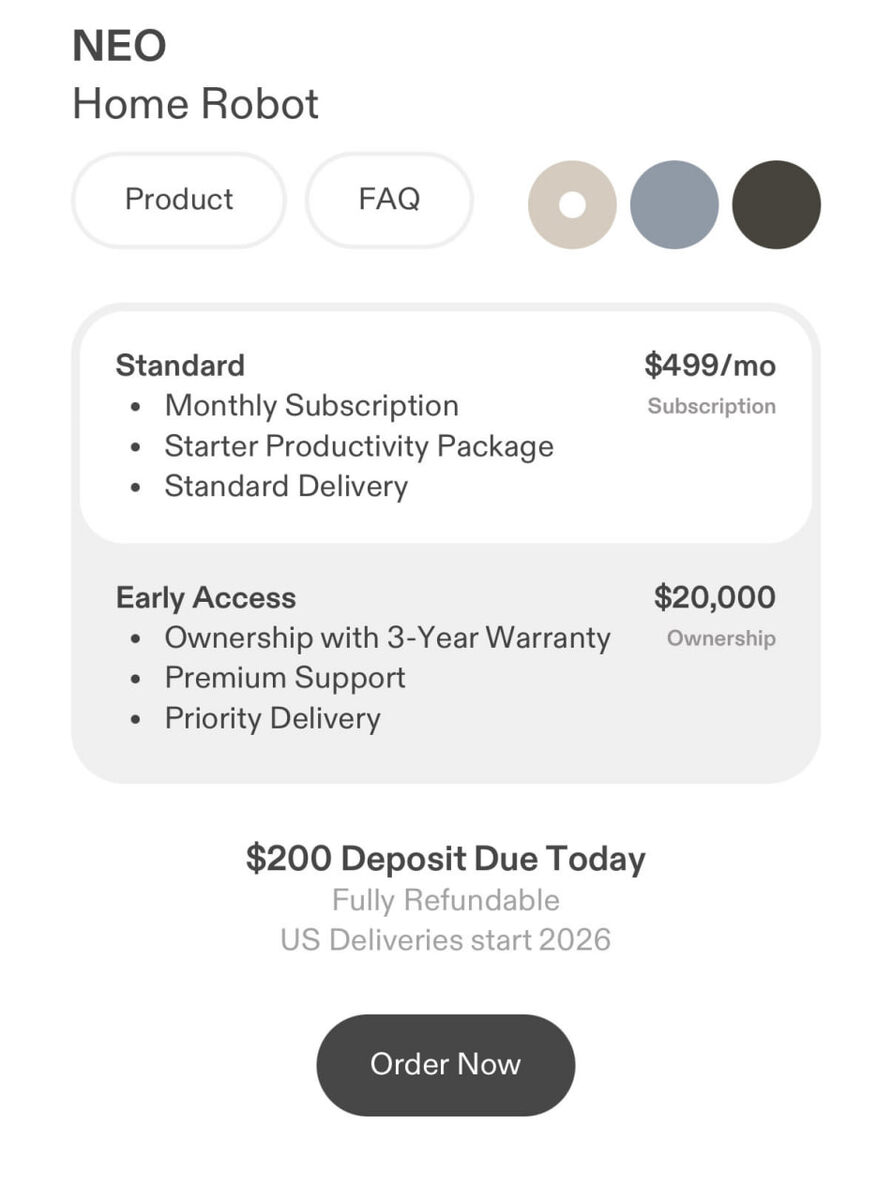This screenshot has height=1200, width=892.
Task: Click the $20,000 price
Action: point(715,598)
